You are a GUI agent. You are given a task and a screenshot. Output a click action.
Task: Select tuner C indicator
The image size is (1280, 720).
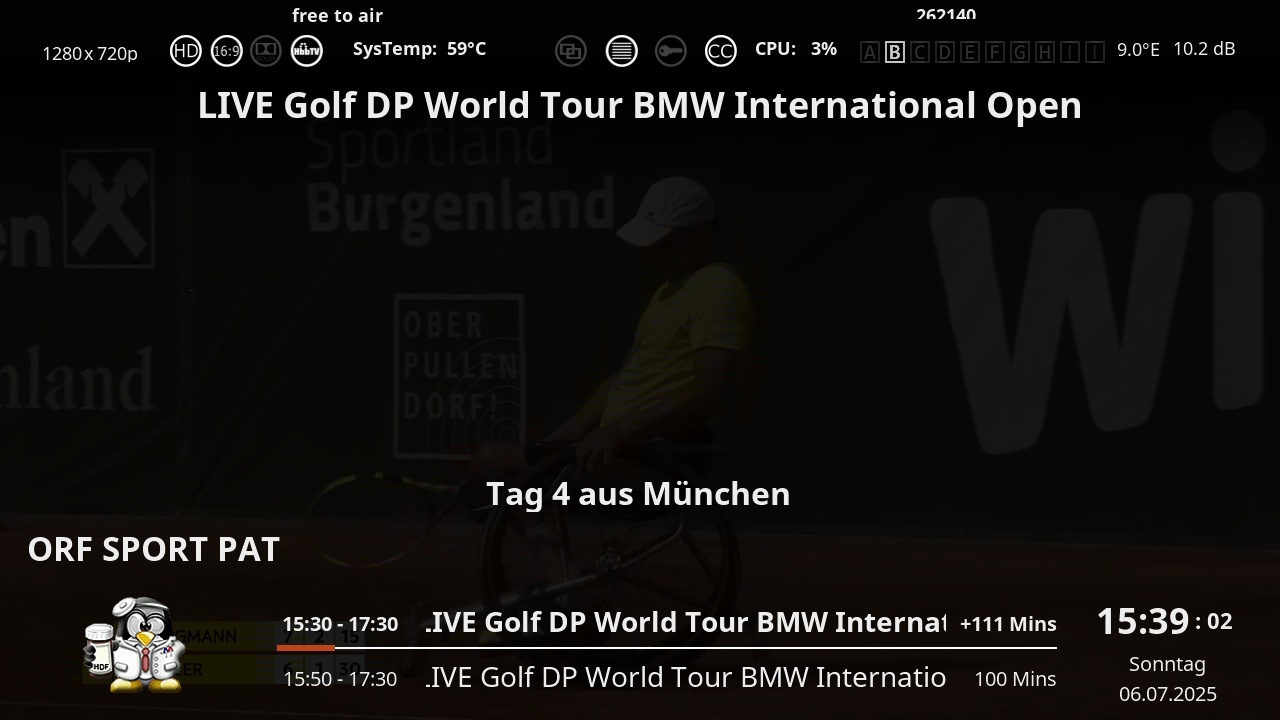coord(920,52)
